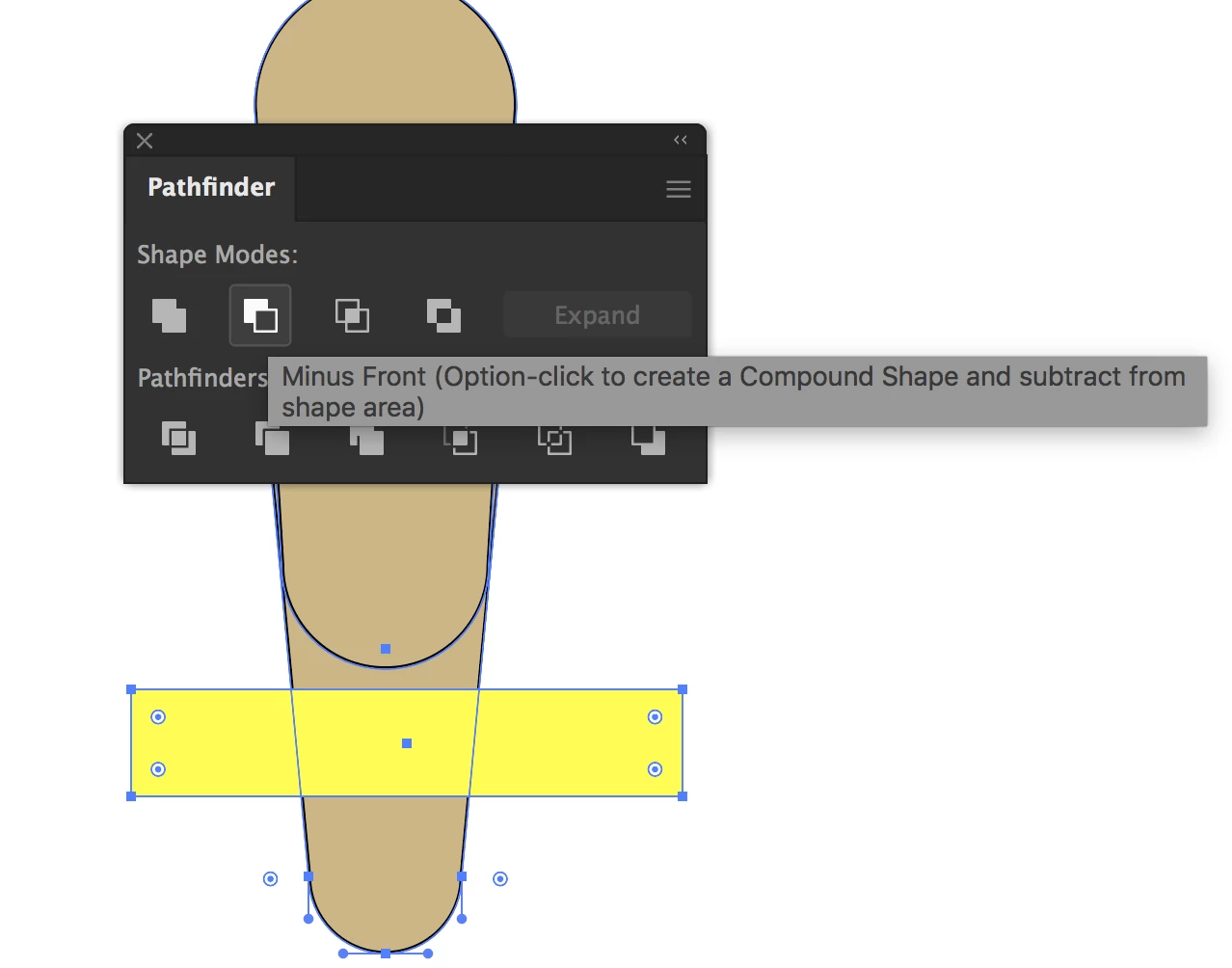
Task: Click the Exclude shape mode icon
Action: tap(443, 315)
